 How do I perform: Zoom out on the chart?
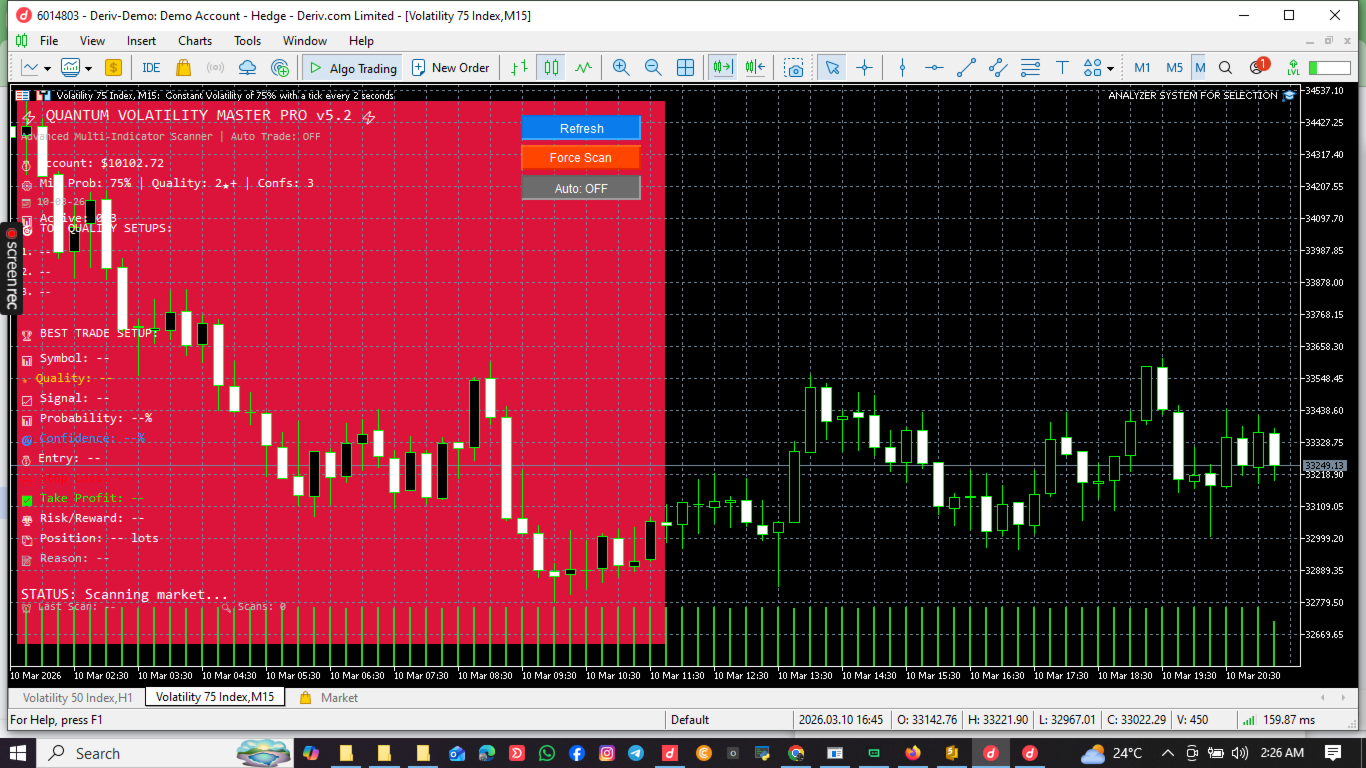[x=653, y=68]
